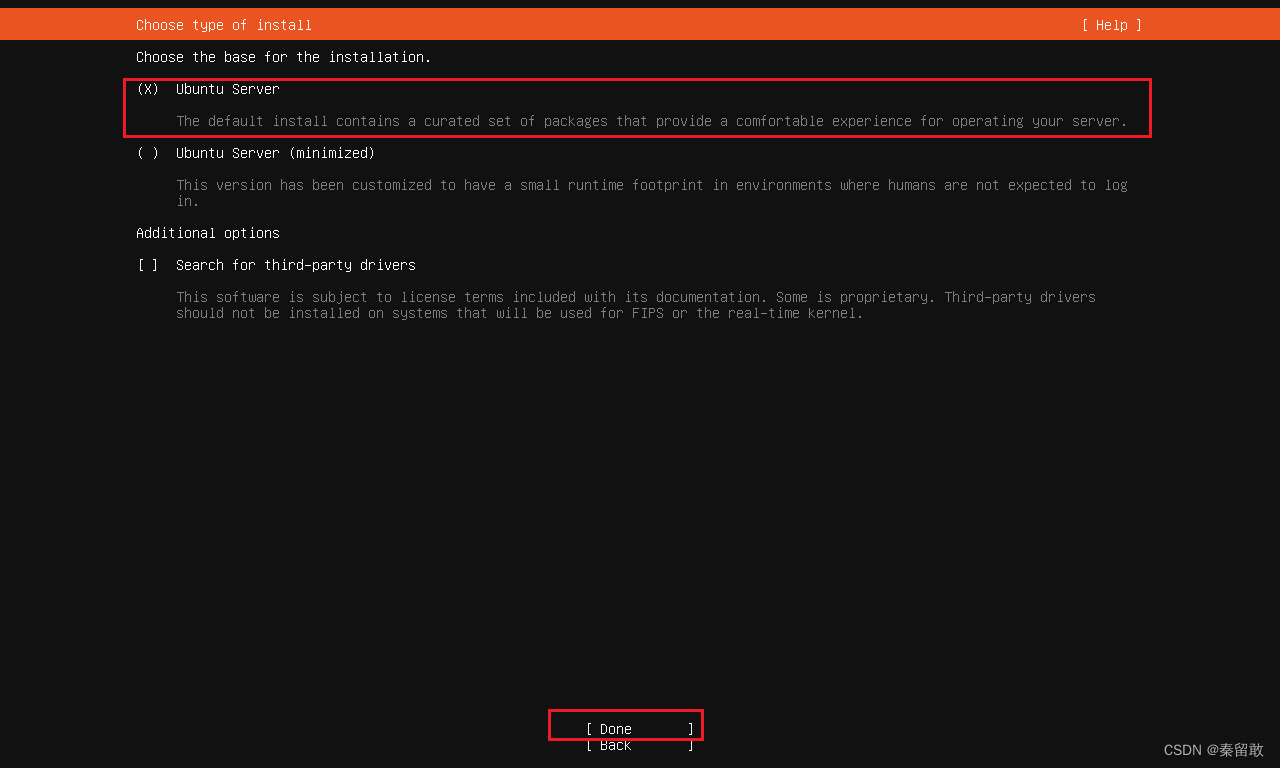
Task: Click the minimized version description text
Action: [652, 193]
